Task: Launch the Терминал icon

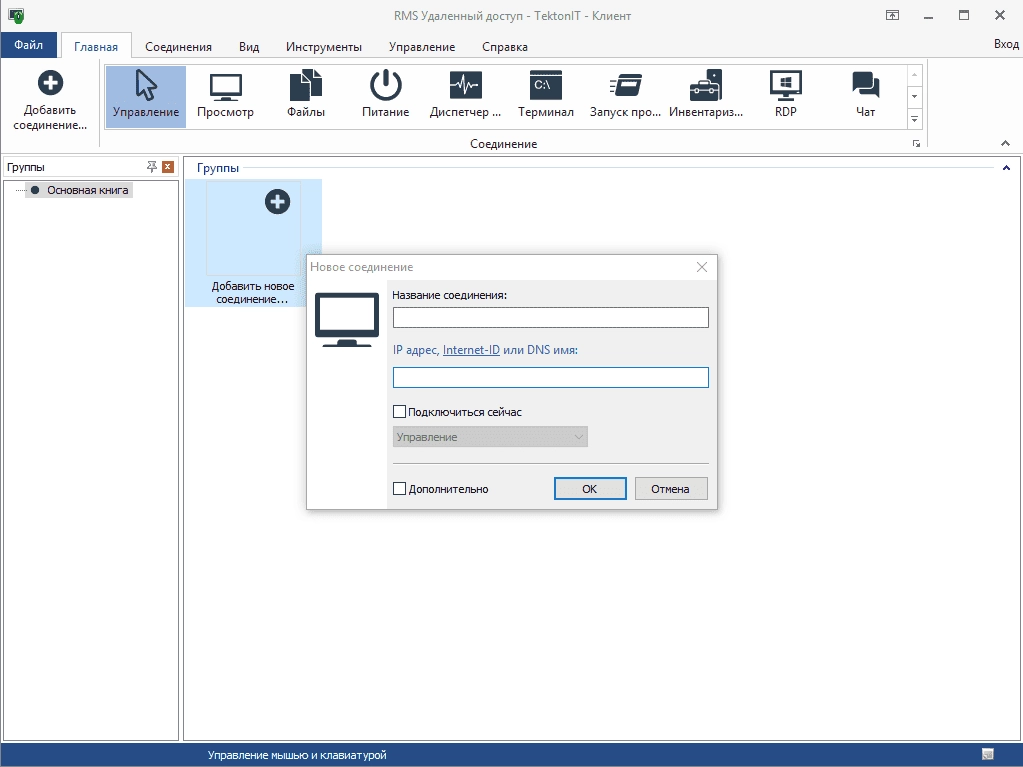Action: click(545, 97)
